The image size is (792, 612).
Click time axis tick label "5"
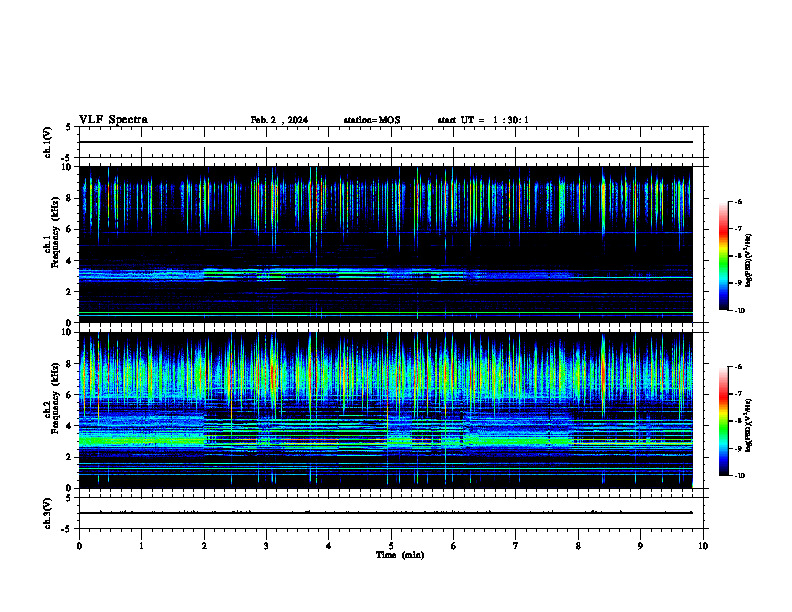[391, 546]
